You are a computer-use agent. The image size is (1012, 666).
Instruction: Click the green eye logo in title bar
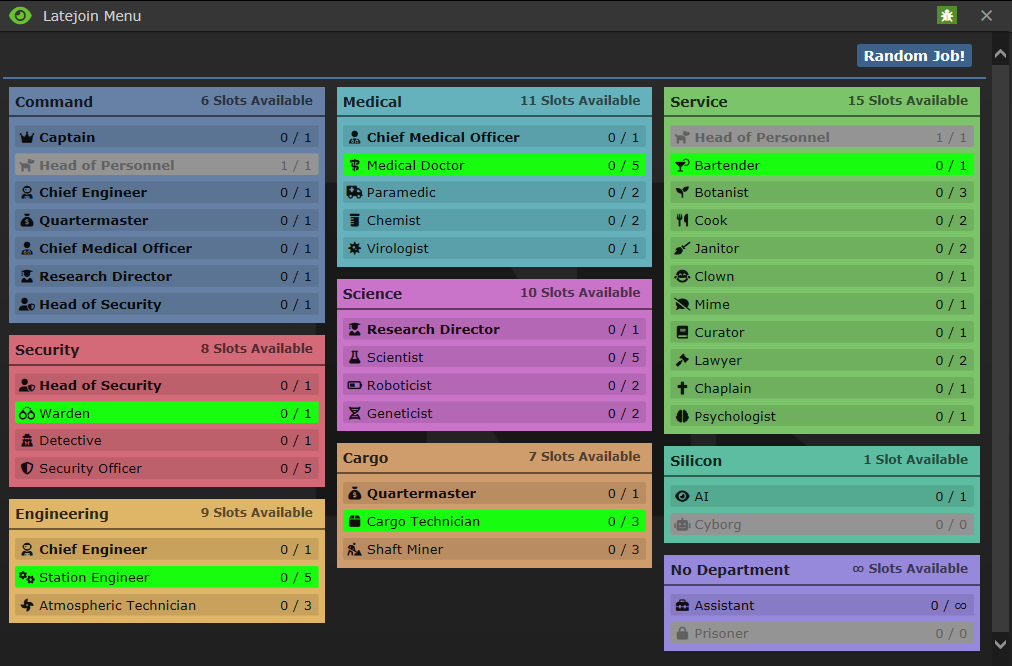pos(20,15)
